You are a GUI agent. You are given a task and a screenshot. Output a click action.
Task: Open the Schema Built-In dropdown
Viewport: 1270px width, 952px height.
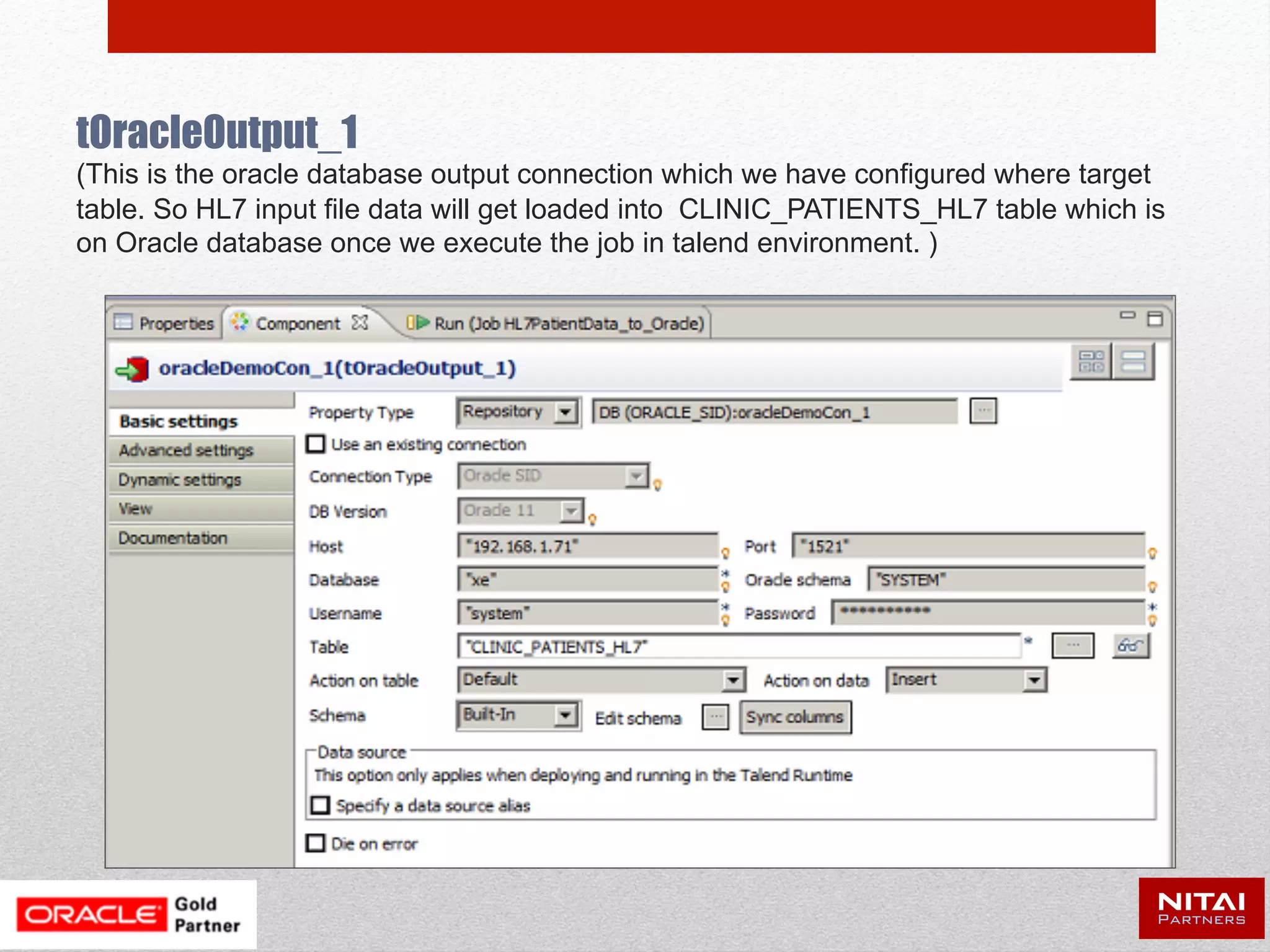click(564, 715)
